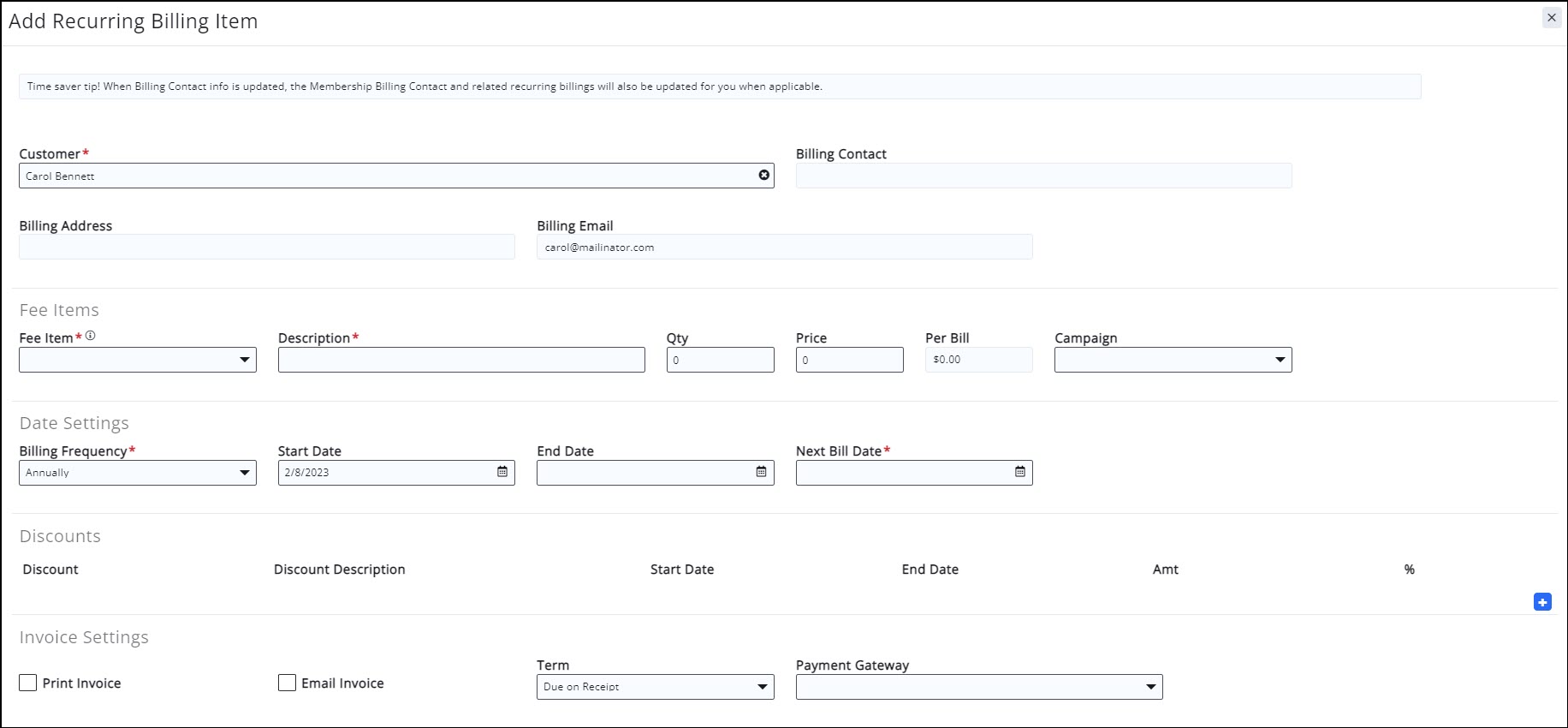The width and height of the screenshot is (1568, 728).
Task: Check the Email Invoice option
Action: click(287, 683)
